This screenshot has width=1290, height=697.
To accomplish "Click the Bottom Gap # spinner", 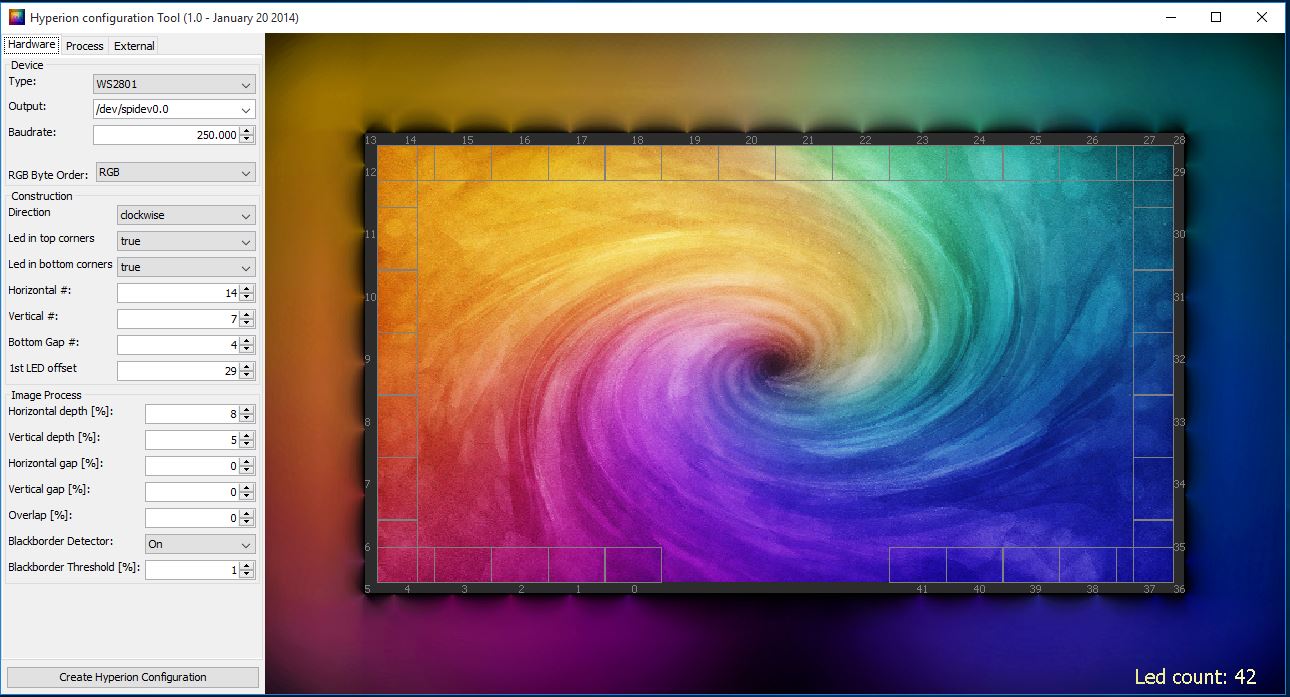I will [178, 345].
